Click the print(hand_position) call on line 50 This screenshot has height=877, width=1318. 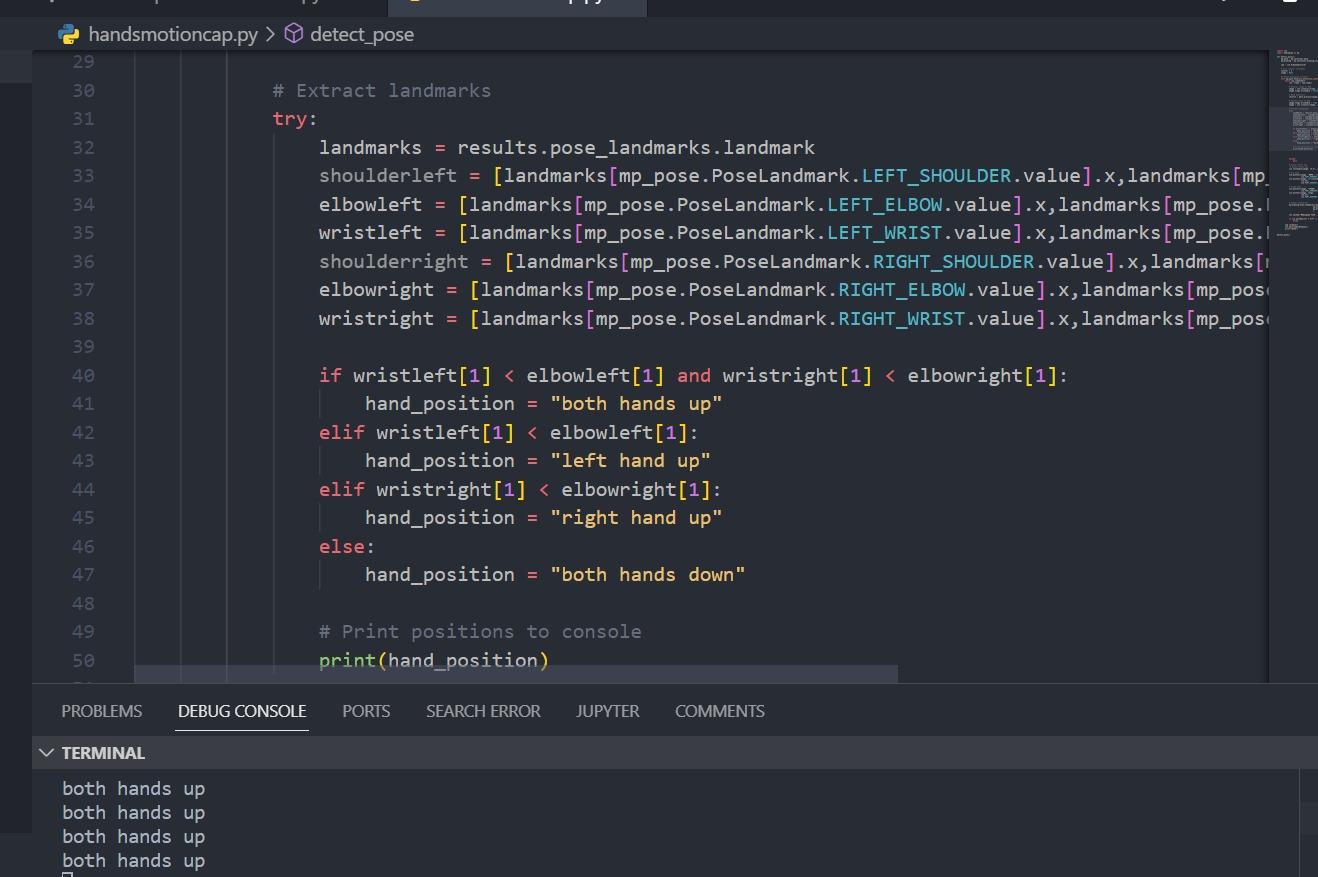coord(434,661)
